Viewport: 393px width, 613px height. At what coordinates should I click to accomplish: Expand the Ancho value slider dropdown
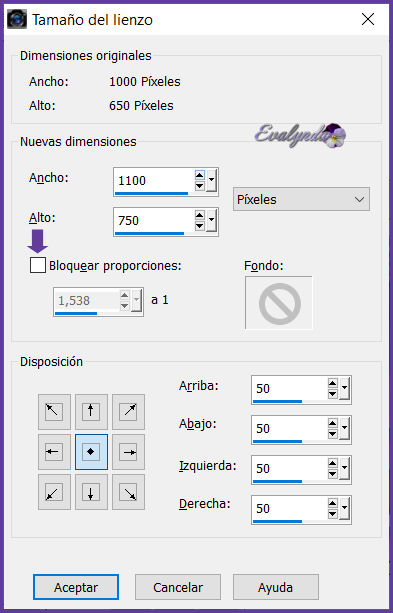tap(212, 181)
